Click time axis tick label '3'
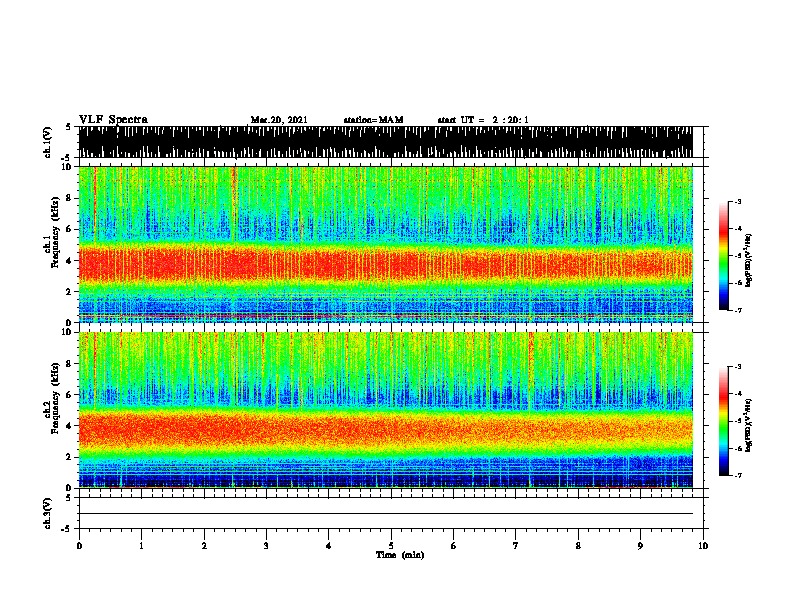The height and width of the screenshot is (612, 792). [x=266, y=546]
